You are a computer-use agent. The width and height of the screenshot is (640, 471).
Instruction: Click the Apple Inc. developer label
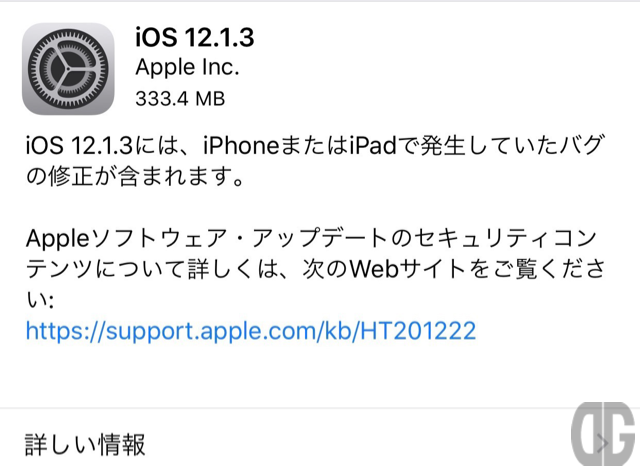click(187, 67)
